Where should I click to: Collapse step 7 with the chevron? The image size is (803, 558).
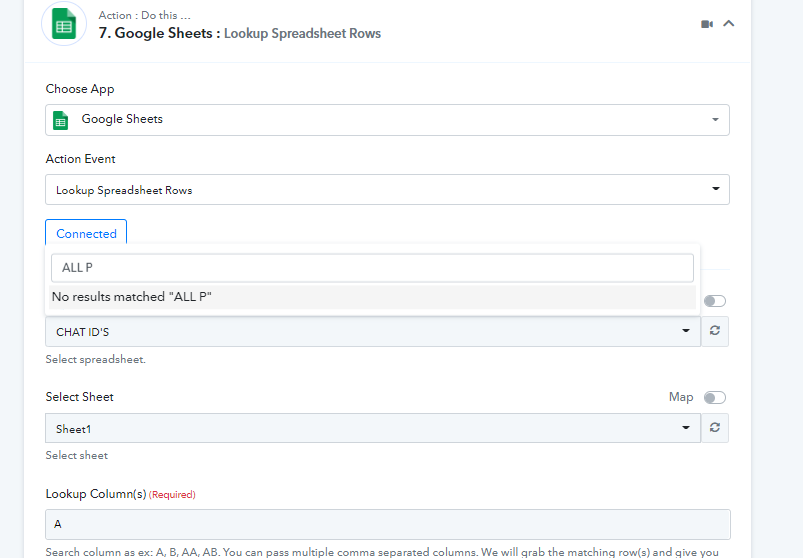pyautogui.click(x=728, y=24)
